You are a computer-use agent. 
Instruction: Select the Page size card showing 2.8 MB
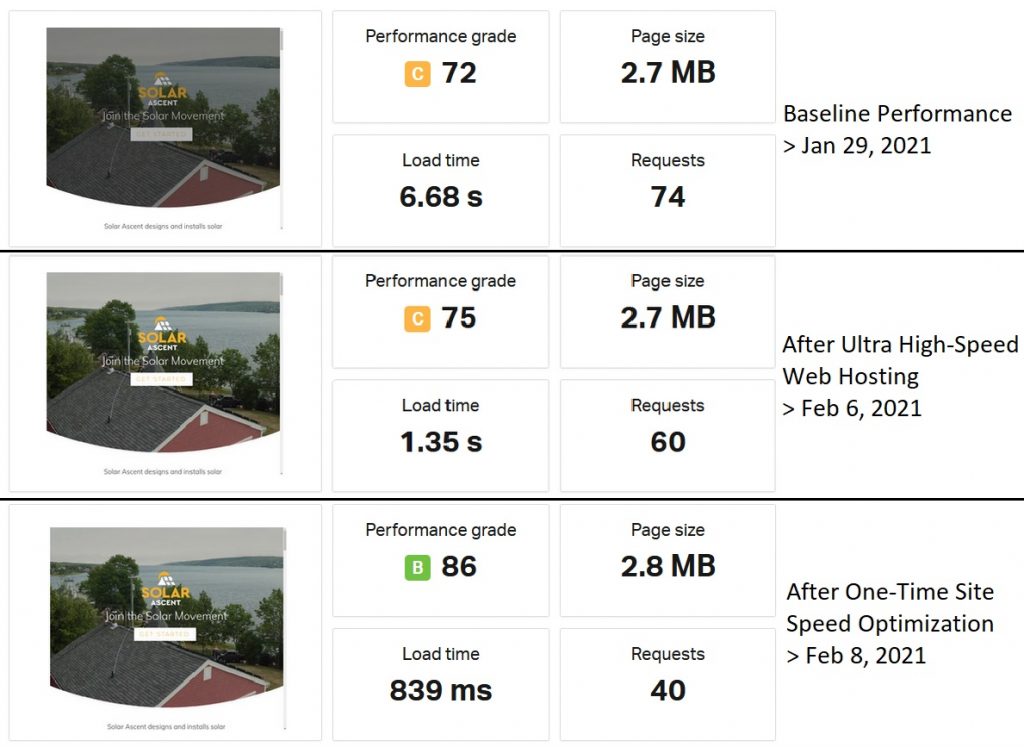point(667,560)
